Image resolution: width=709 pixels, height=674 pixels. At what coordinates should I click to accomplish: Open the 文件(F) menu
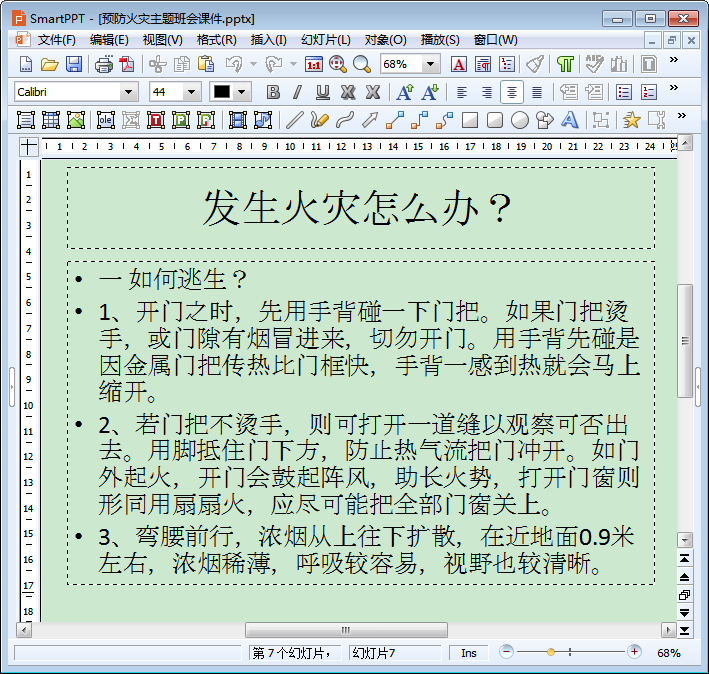point(57,40)
